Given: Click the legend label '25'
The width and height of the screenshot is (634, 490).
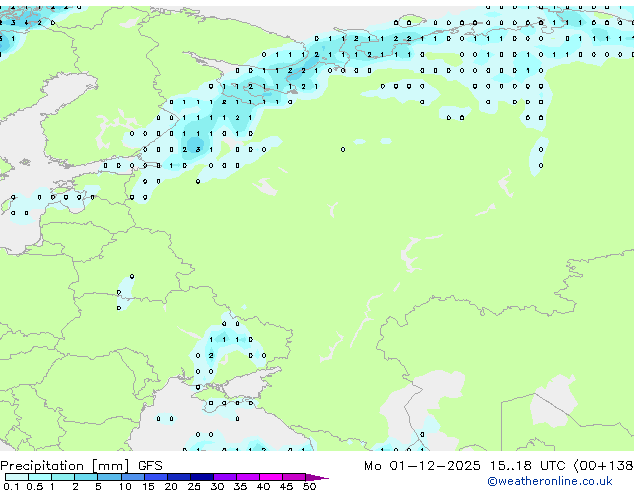Looking at the screenshot, I should click(194, 486).
